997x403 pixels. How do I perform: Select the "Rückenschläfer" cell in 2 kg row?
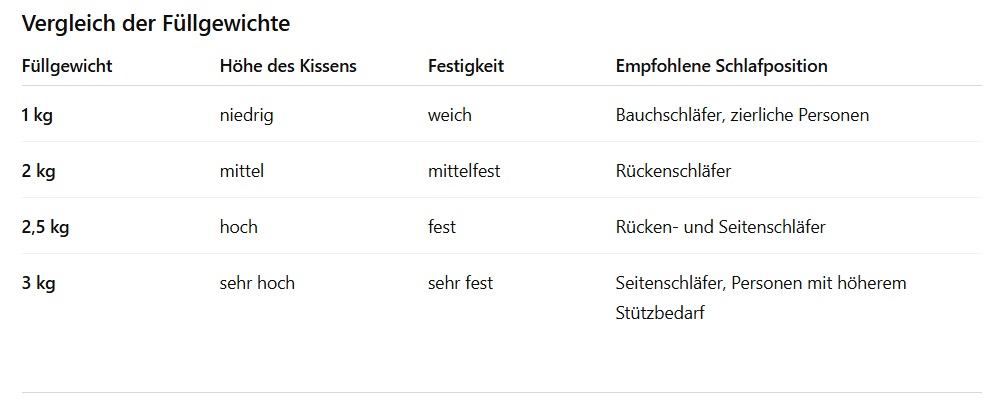point(673,171)
